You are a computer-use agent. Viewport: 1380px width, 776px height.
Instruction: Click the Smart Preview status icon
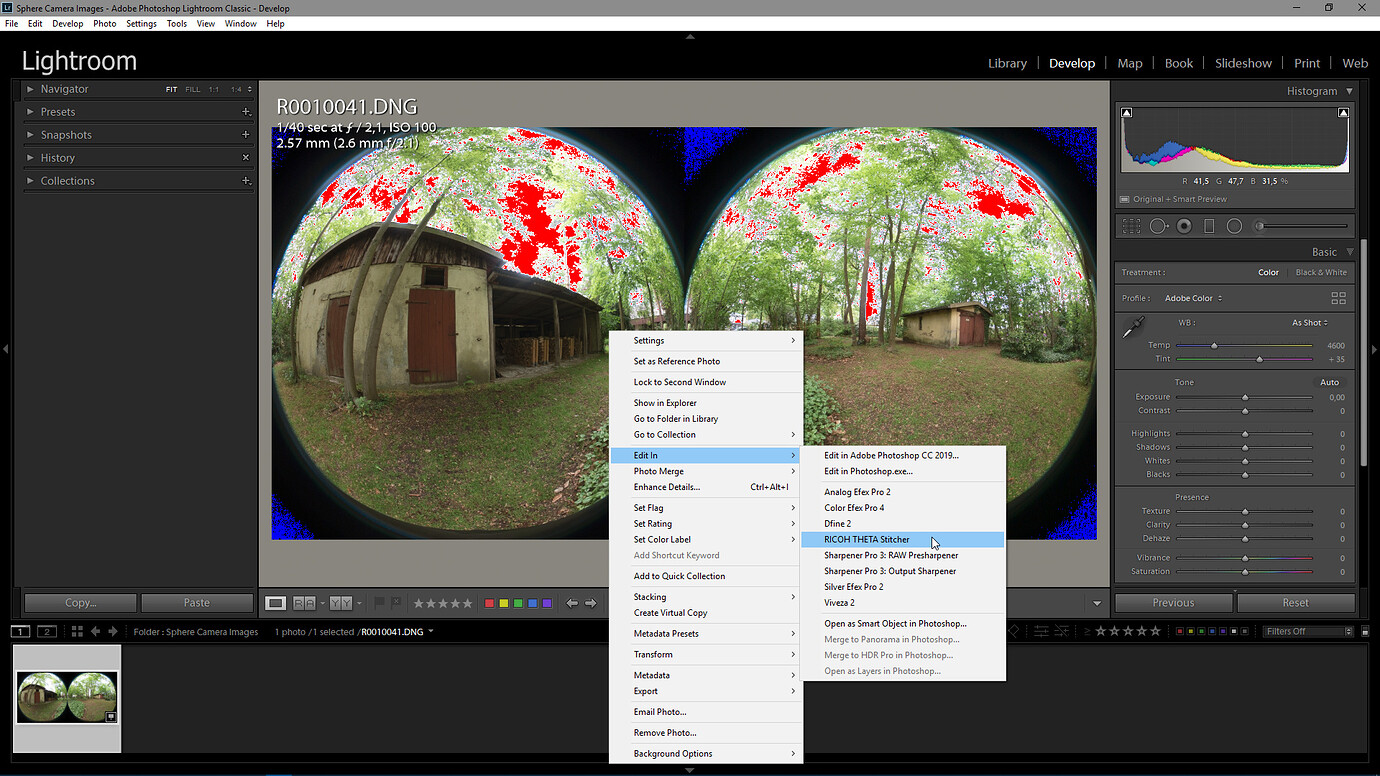[1125, 199]
